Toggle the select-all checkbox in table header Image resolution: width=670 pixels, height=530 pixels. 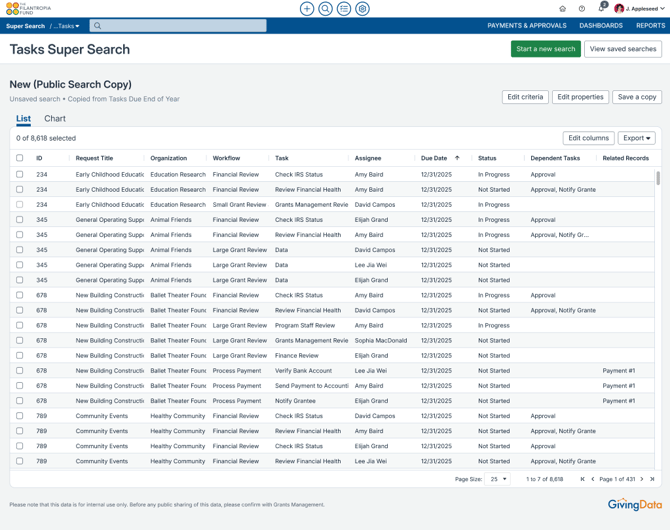coord(19,158)
